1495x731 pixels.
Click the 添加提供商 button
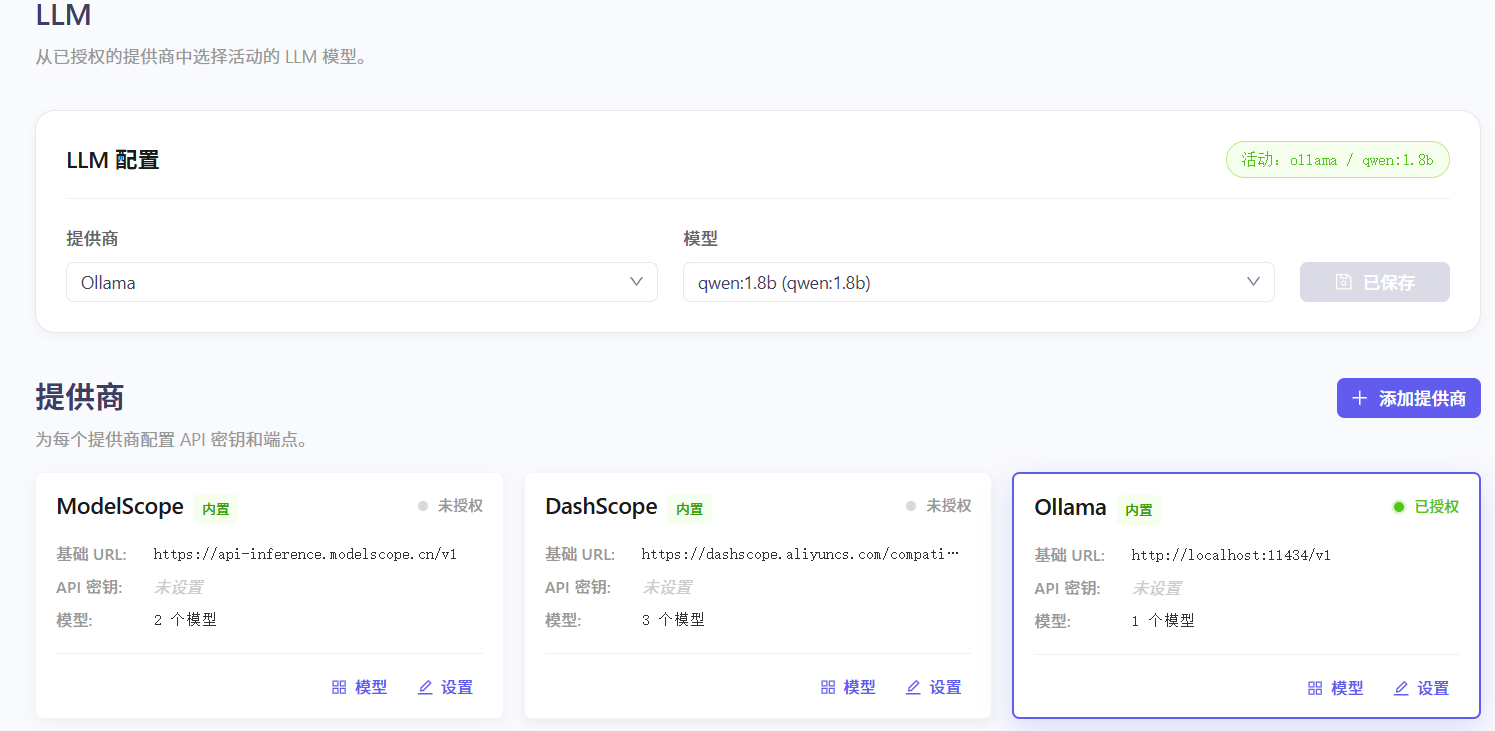[x=1408, y=398]
